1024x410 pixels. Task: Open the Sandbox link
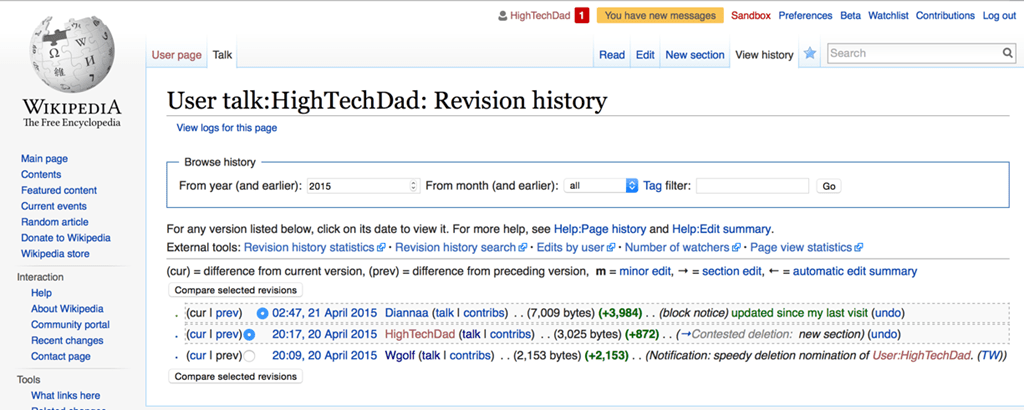tap(750, 16)
